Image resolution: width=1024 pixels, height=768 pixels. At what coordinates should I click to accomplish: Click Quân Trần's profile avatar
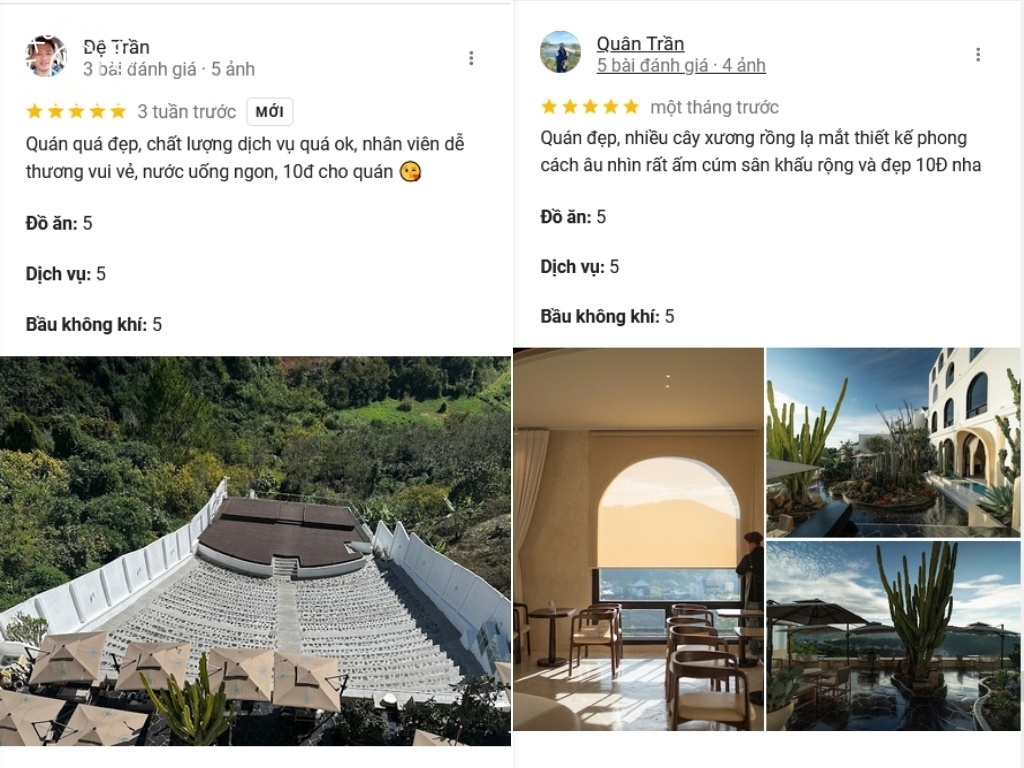(x=560, y=52)
